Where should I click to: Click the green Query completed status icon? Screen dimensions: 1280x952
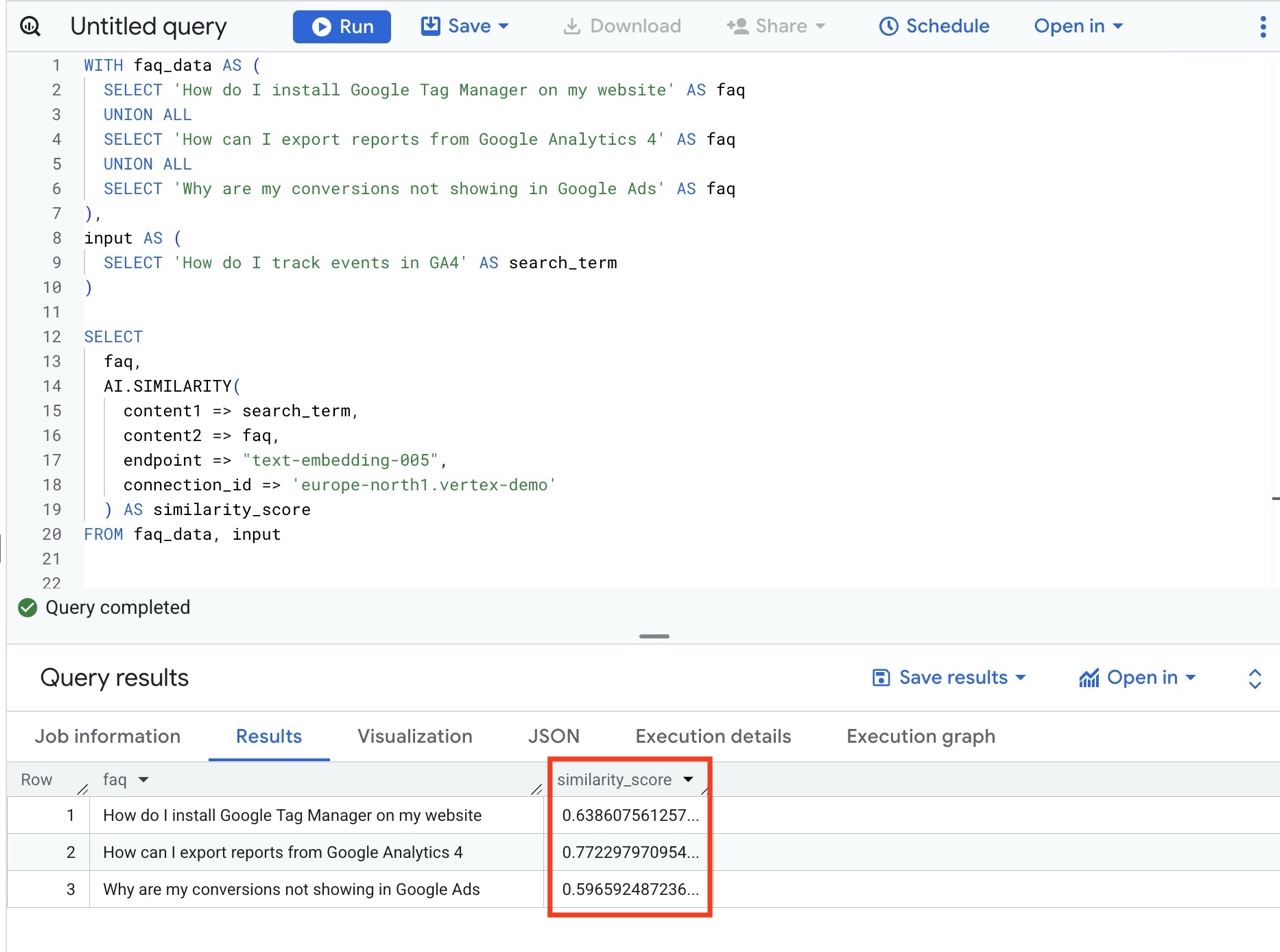click(28, 607)
